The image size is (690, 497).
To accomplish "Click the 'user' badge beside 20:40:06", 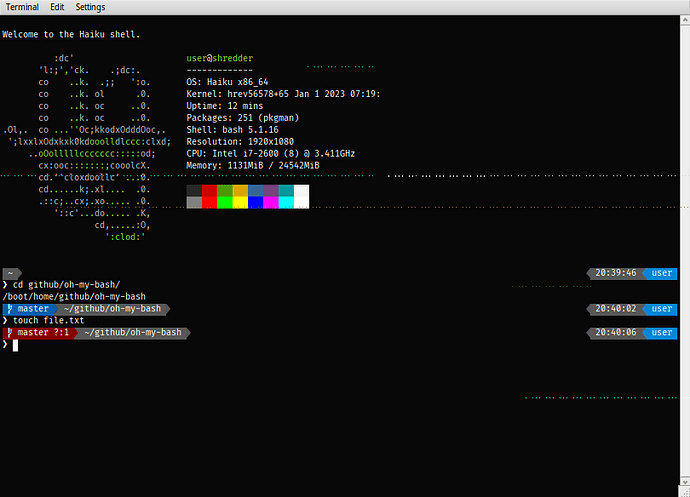I will coord(661,332).
